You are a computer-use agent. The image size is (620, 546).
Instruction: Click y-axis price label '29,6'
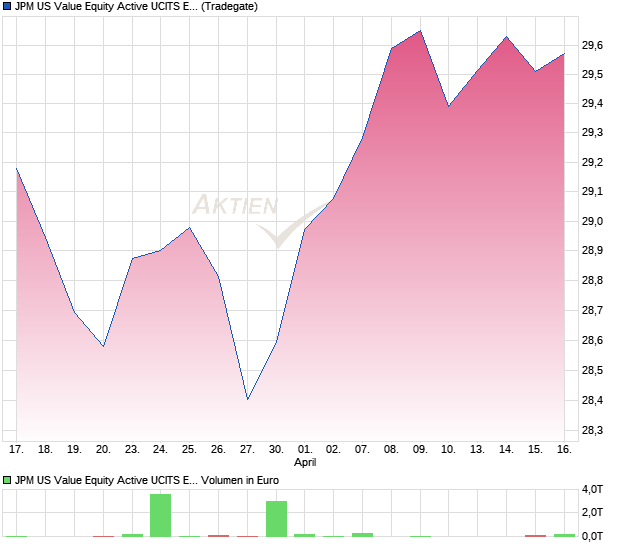[x=592, y=45]
